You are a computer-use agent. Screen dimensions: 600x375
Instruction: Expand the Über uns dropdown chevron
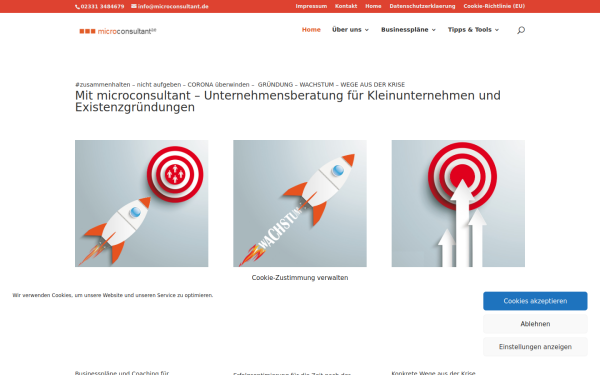tap(367, 30)
